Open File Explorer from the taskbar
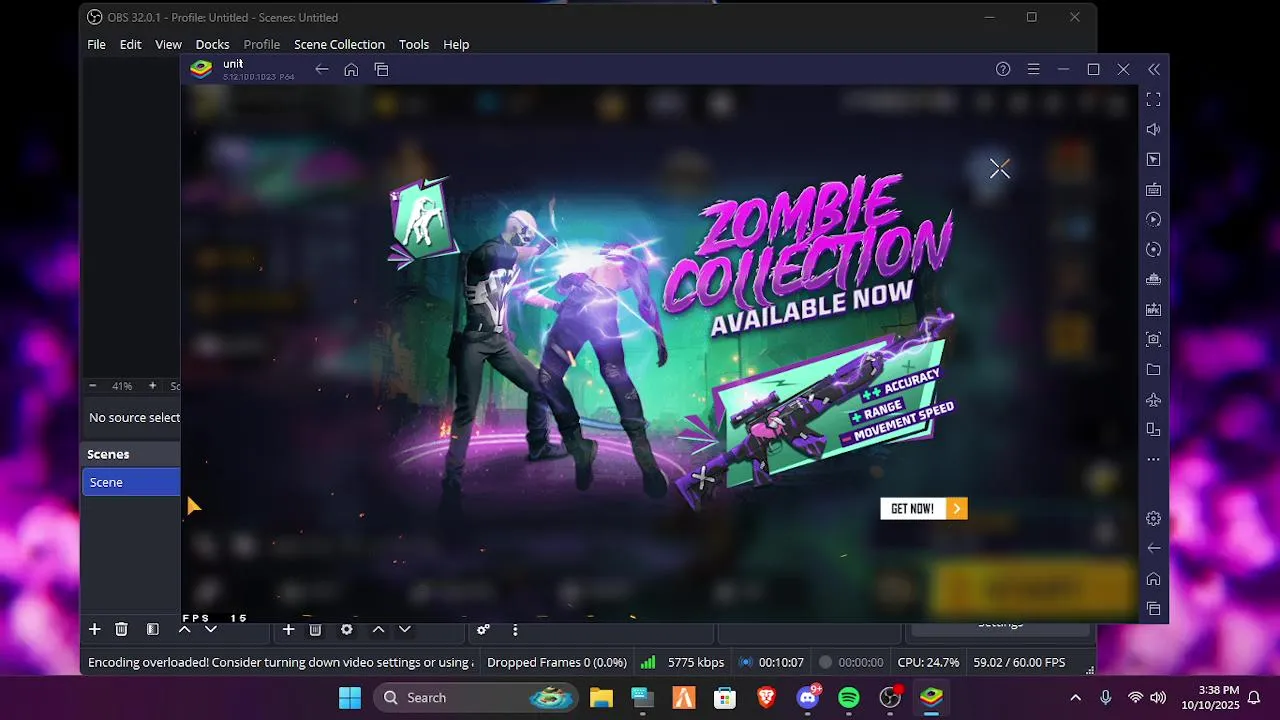The width and height of the screenshot is (1280, 720). [601, 698]
